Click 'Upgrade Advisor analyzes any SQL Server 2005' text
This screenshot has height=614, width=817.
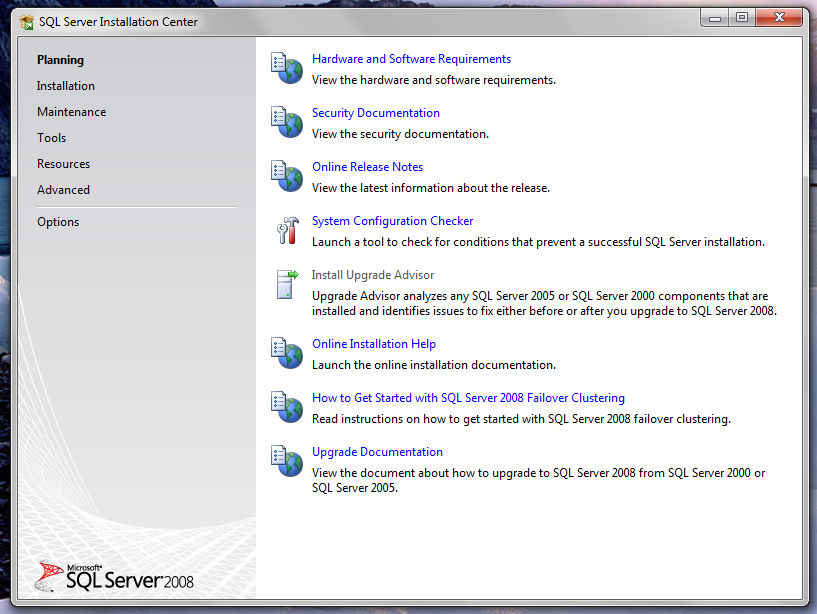544,303
